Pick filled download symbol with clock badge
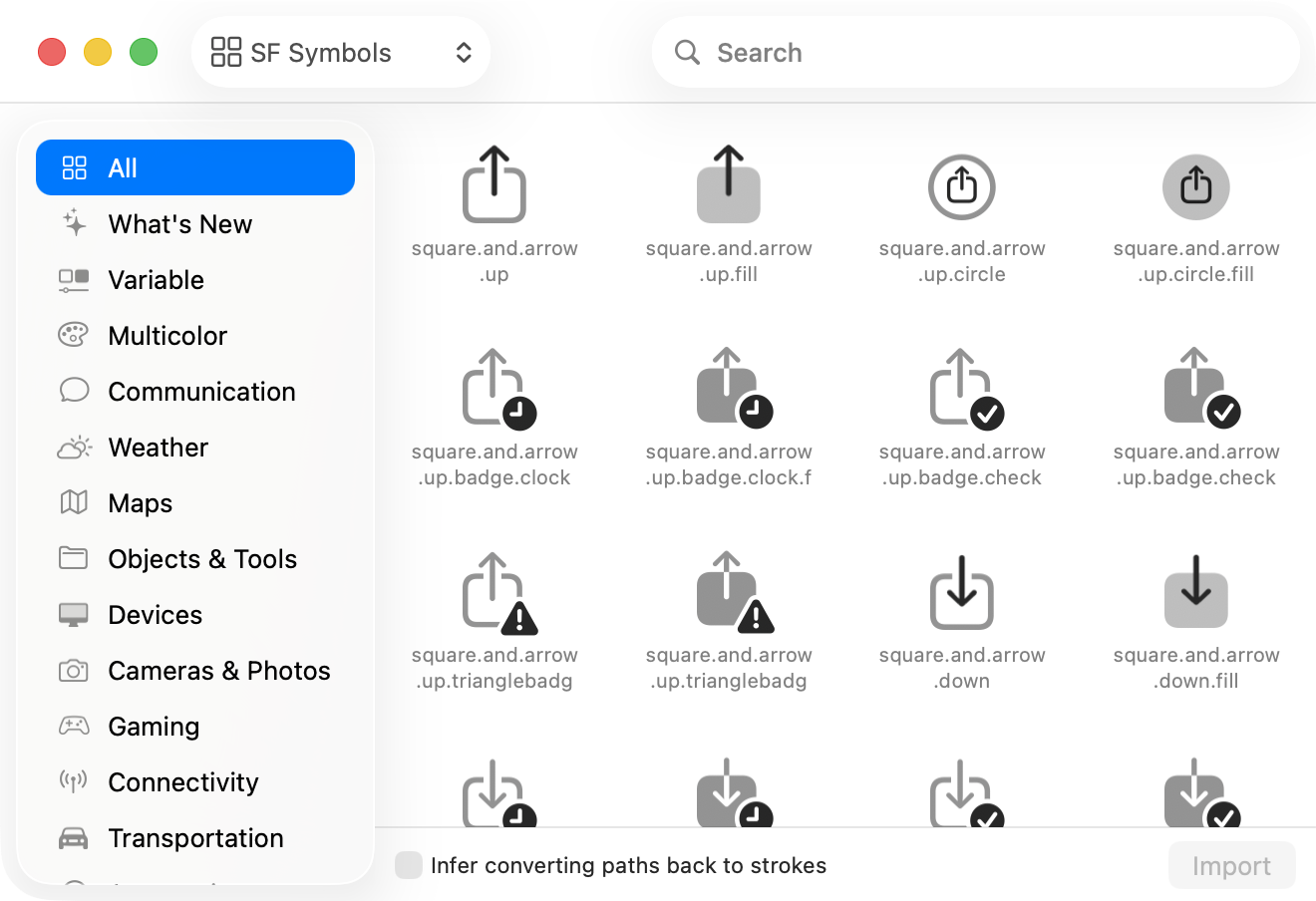The height and width of the screenshot is (901, 1316). (733, 793)
